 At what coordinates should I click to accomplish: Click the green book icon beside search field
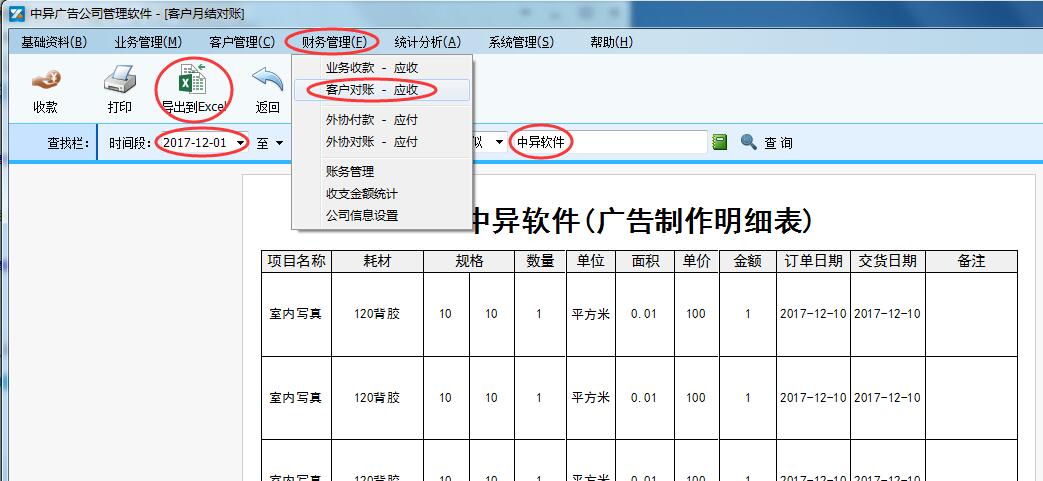click(x=719, y=142)
